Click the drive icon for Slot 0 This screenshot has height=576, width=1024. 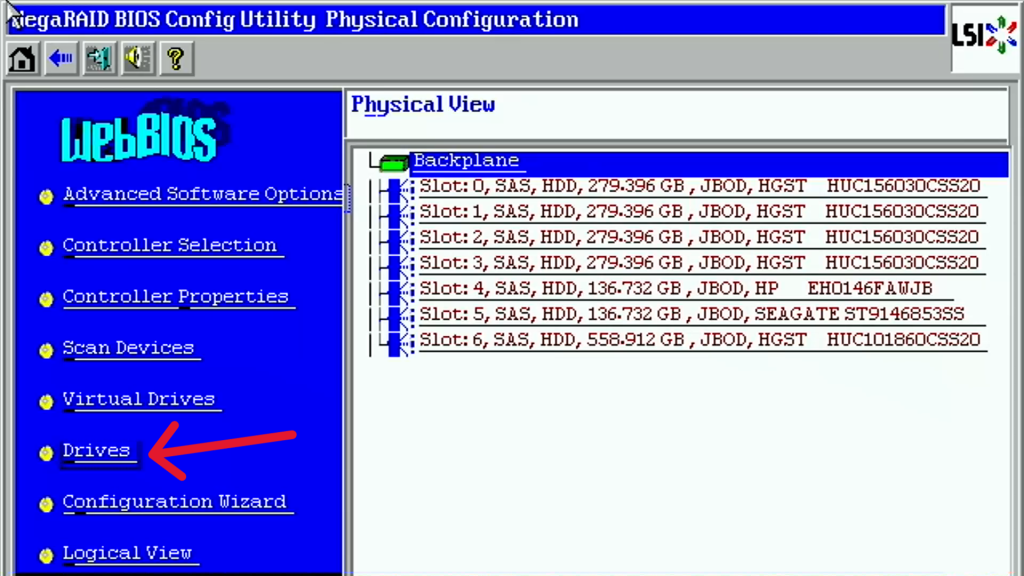(x=400, y=189)
